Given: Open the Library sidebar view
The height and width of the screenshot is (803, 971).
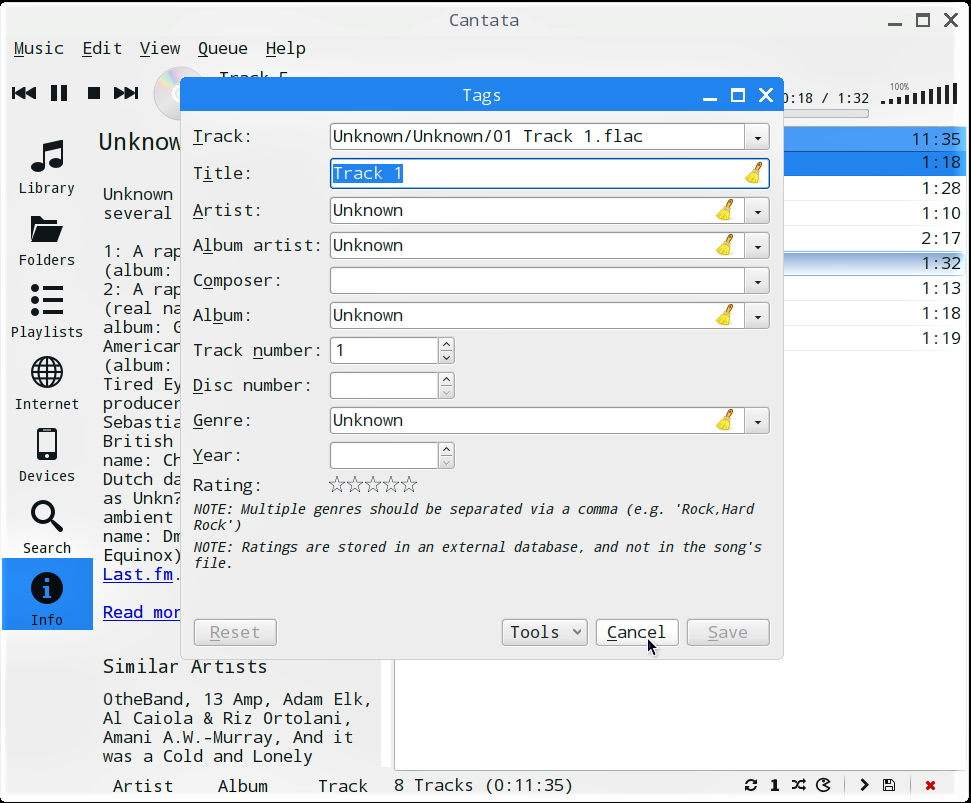Looking at the screenshot, I should (47, 166).
